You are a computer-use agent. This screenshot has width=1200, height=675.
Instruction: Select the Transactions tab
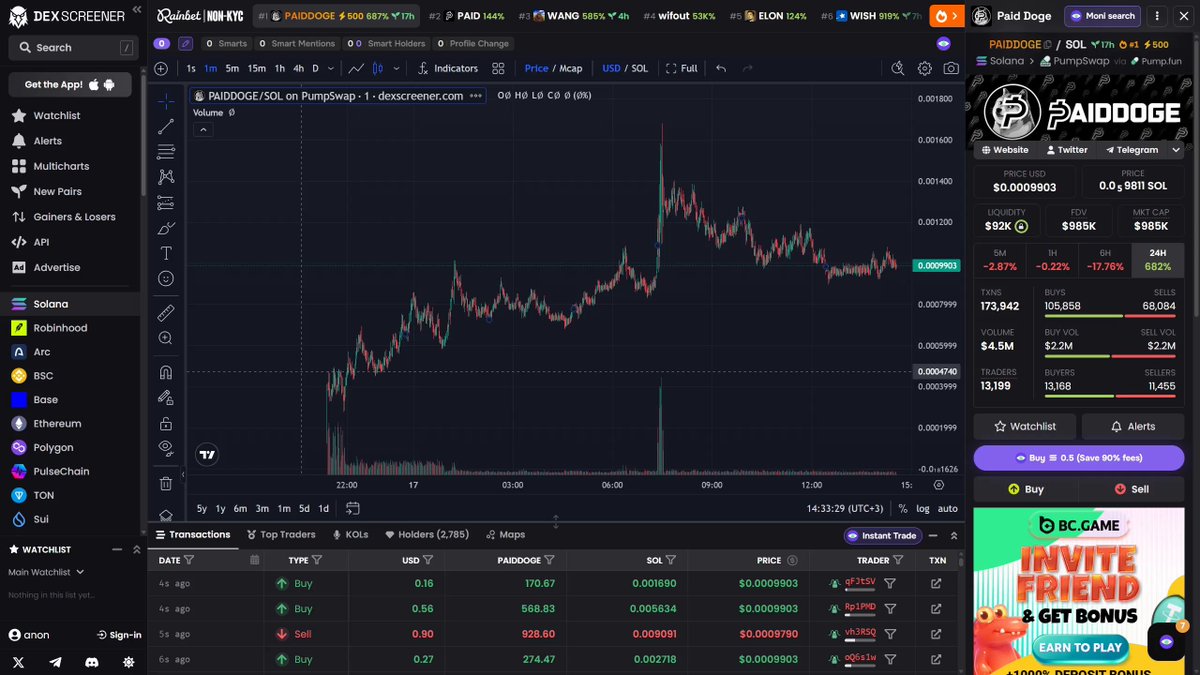(x=192, y=535)
